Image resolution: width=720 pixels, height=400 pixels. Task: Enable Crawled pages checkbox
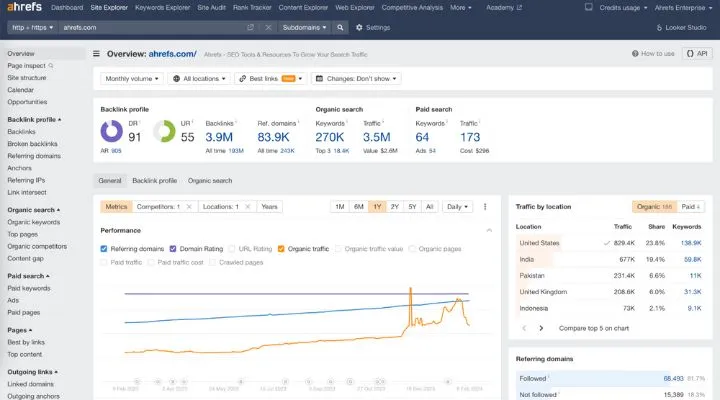click(212, 263)
